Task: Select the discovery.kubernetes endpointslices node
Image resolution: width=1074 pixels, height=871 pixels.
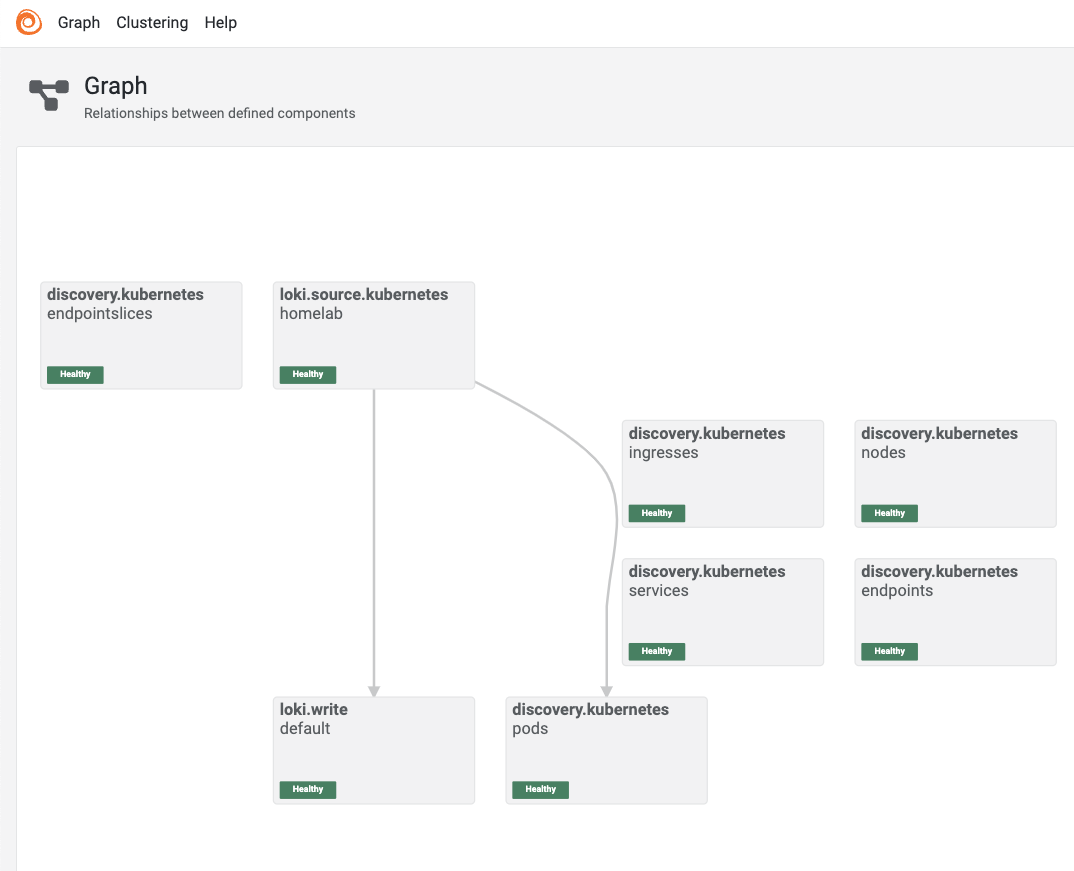Action: (141, 335)
